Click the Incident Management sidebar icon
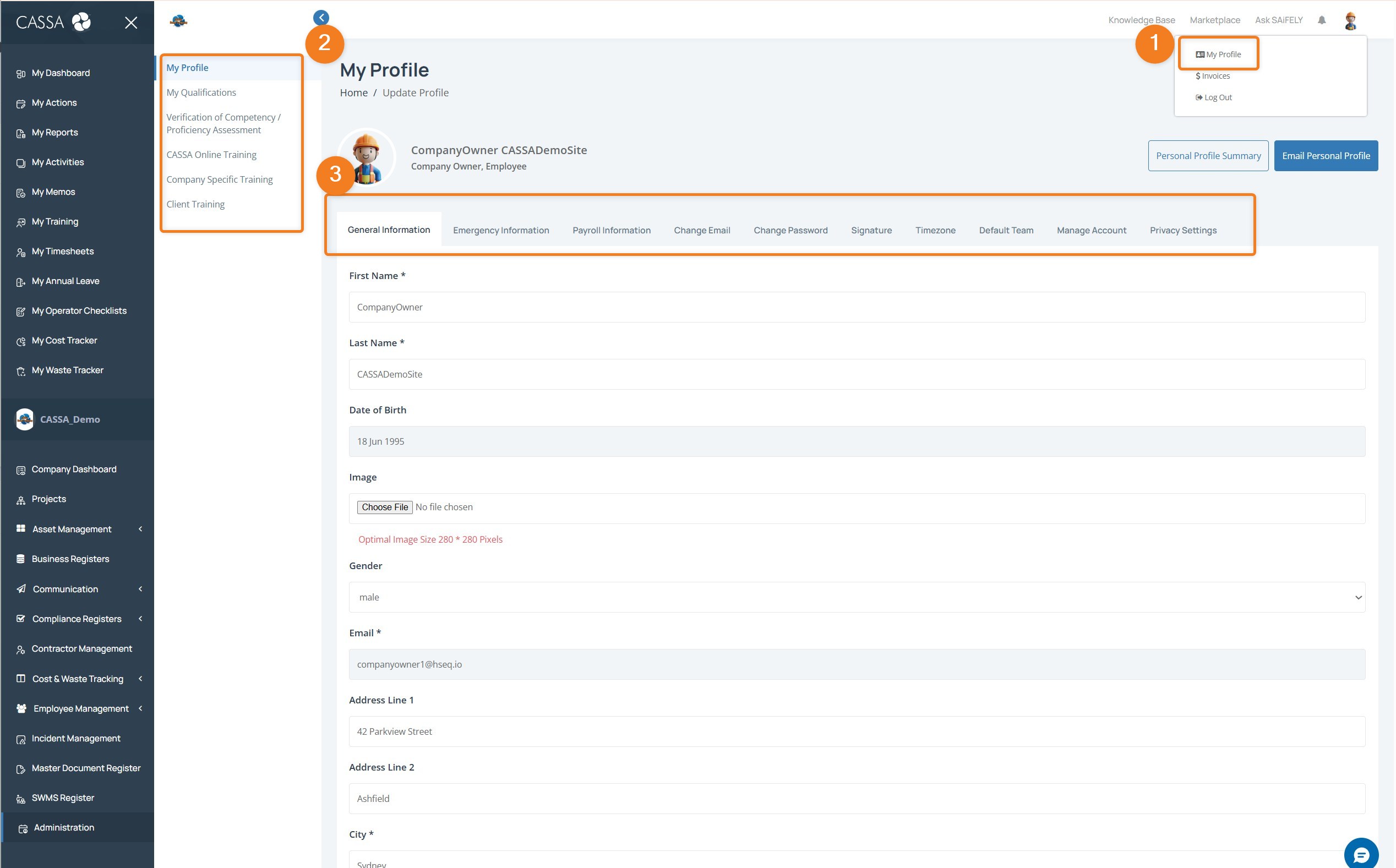The height and width of the screenshot is (868, 1396). (21, 739)
